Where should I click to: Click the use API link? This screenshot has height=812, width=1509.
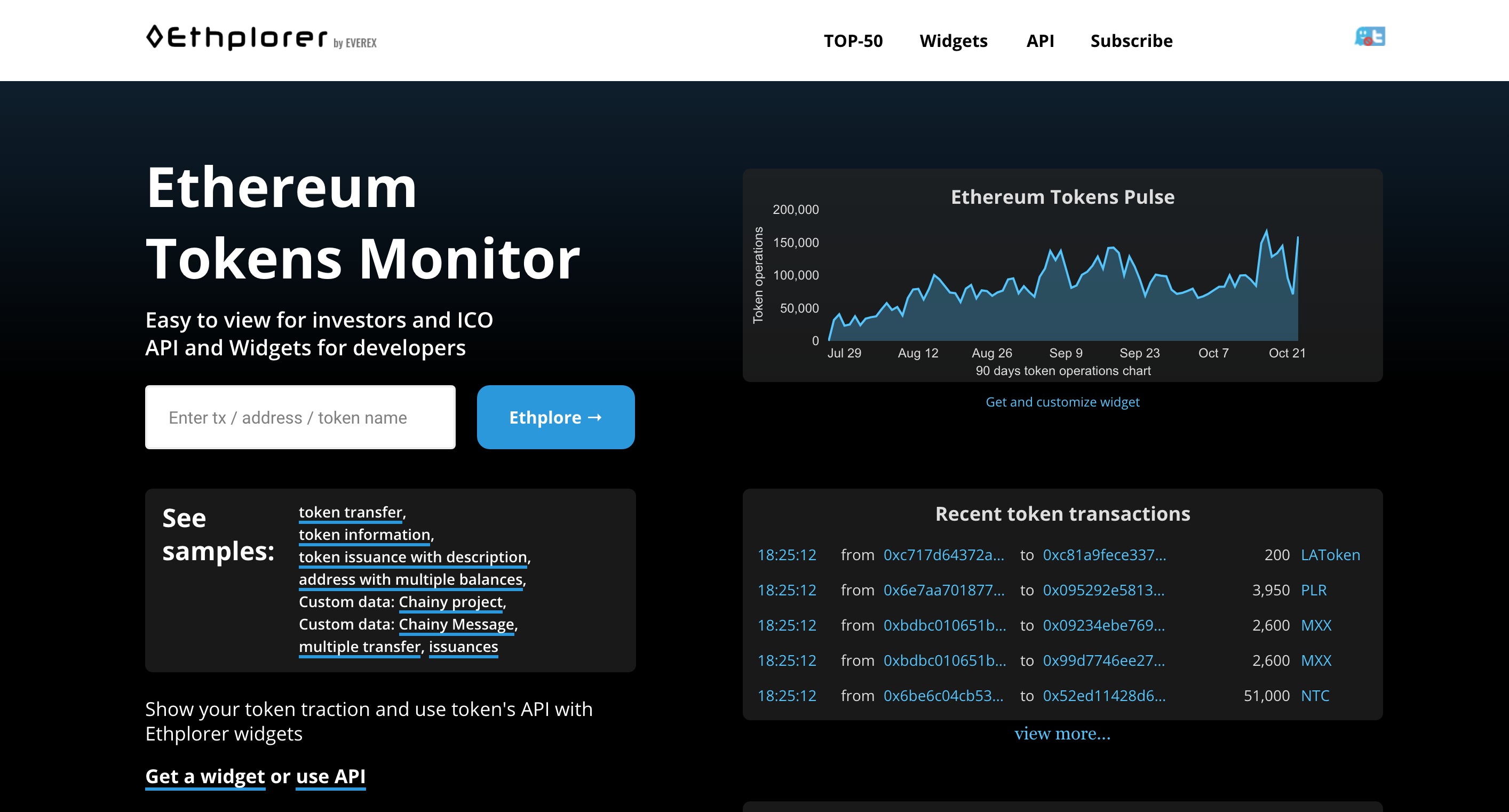(x=330, y=776)
